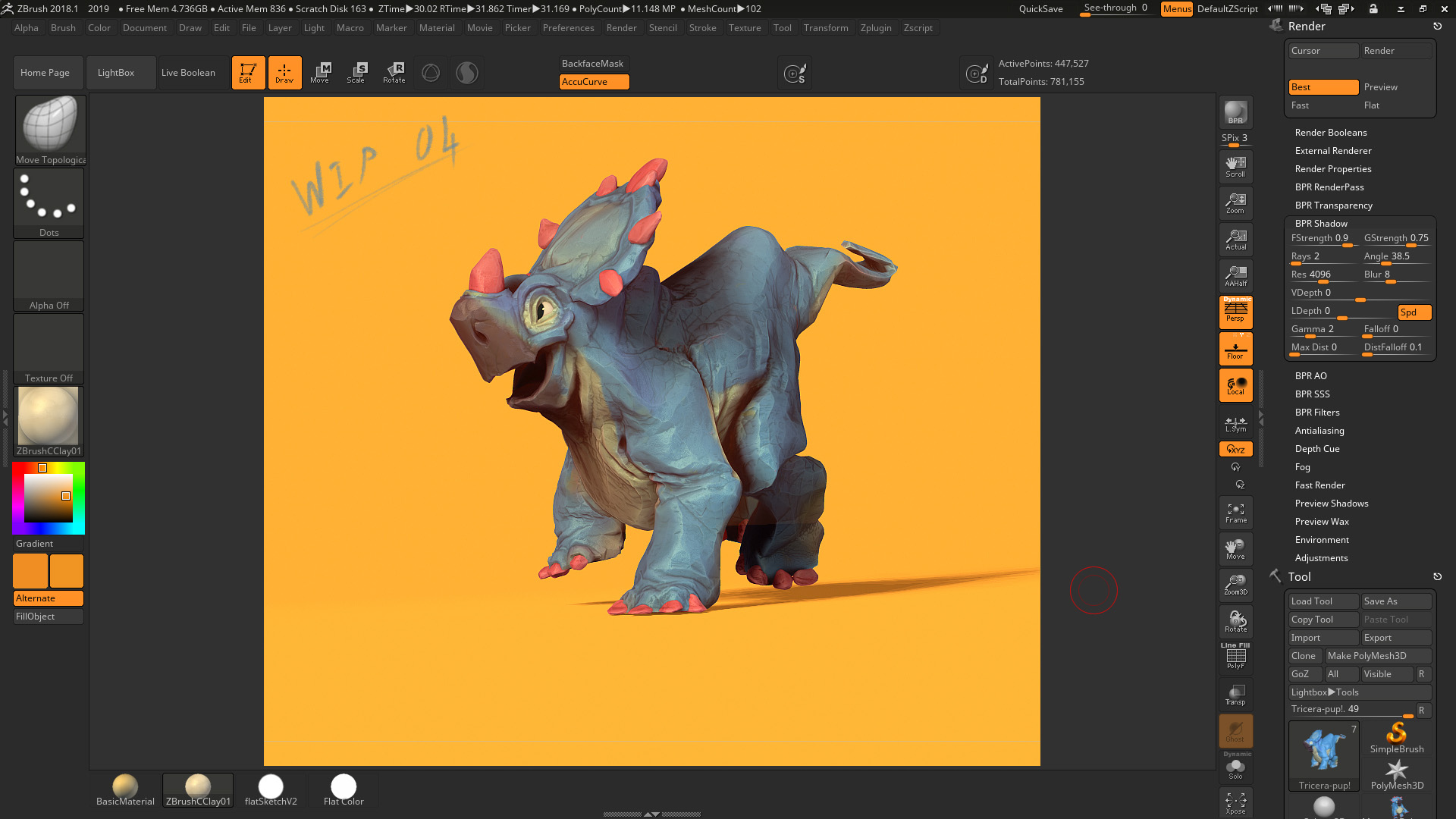The width and height of the screenshot is (1456, 819).
Task: Activate the Move gizmo tool
Action: pyautogui.click(x=320, y=73)
